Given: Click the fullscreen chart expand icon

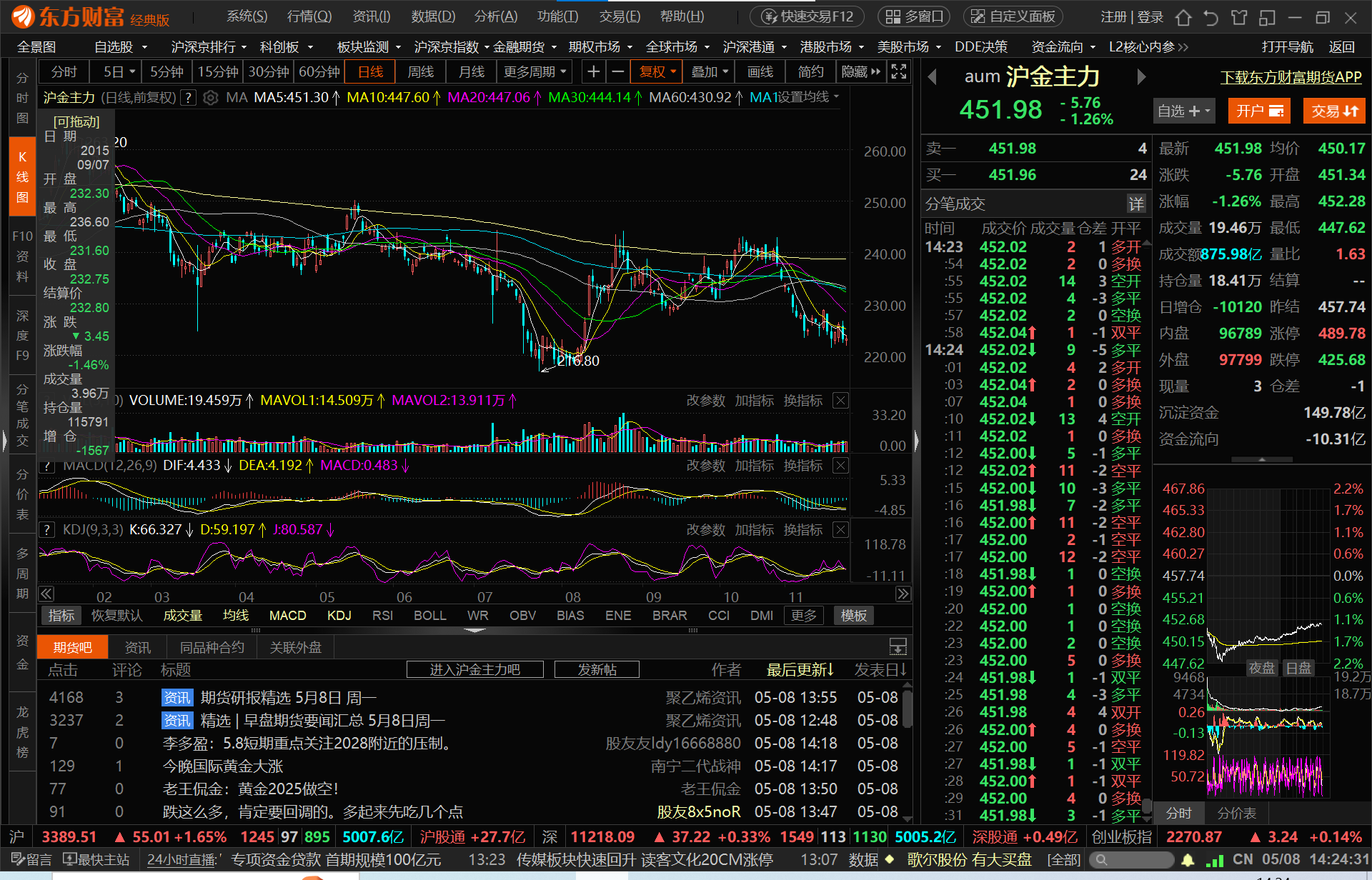Looking at the screenshot, I should [899, 71].
